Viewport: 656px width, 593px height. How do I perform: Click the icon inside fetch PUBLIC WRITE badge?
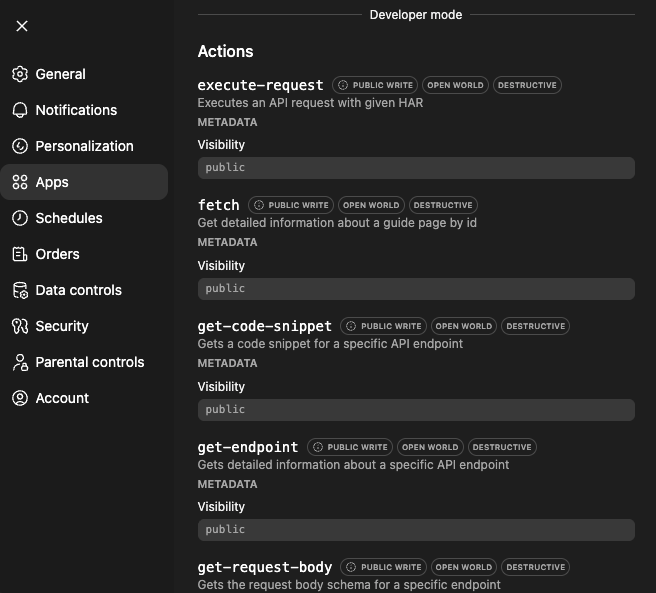point(259,205)
